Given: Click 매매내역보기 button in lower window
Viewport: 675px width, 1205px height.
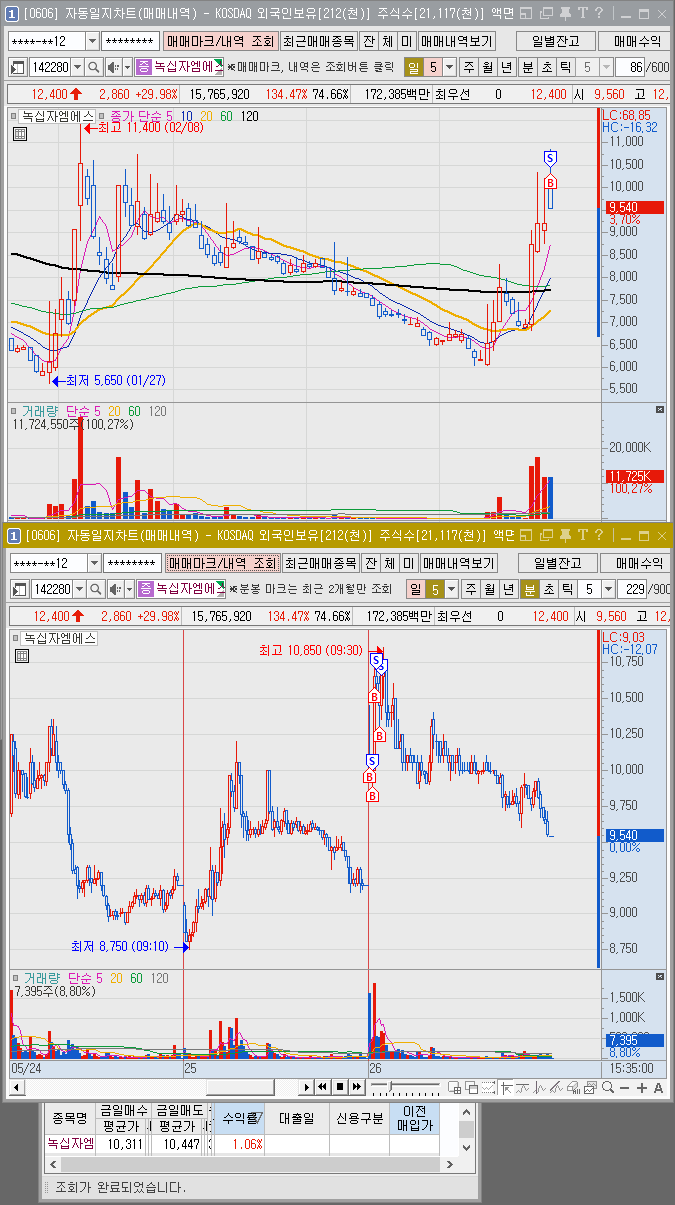Looking at the screenshot, I should click(x=458, y=563).
